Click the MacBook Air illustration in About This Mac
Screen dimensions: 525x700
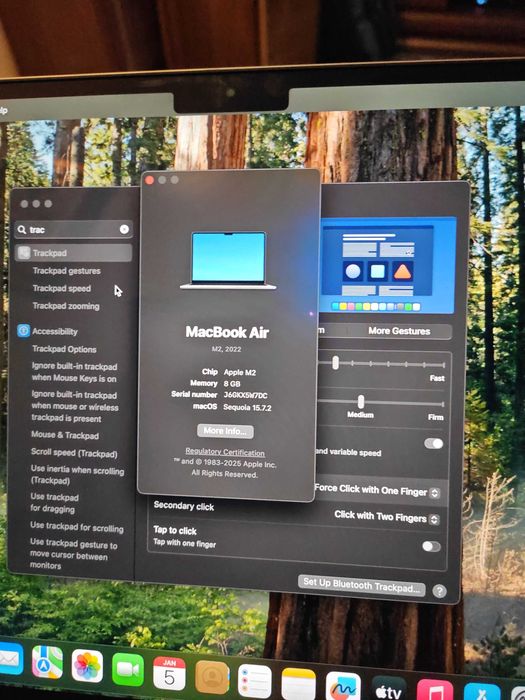click(x=228, y=261)
